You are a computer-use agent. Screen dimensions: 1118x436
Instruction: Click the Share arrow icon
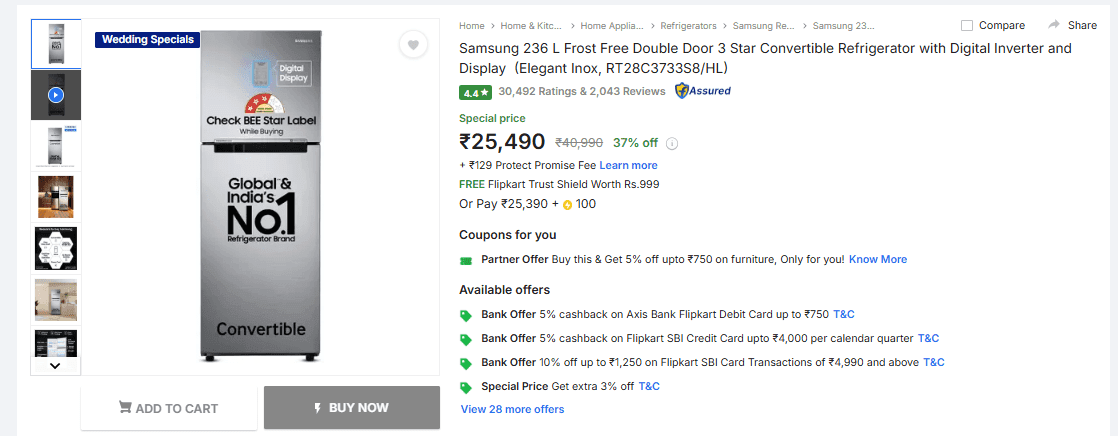[x=1054, y=25]
